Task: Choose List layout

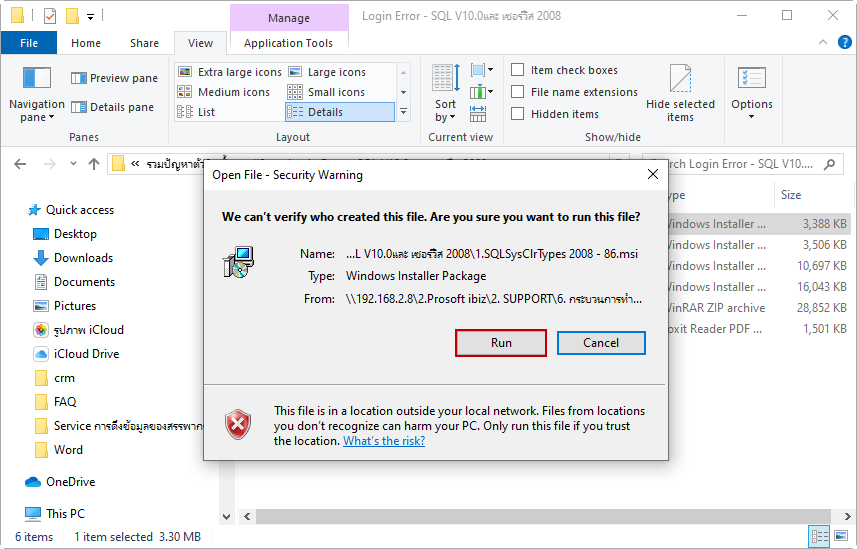Action: [197, 112]
